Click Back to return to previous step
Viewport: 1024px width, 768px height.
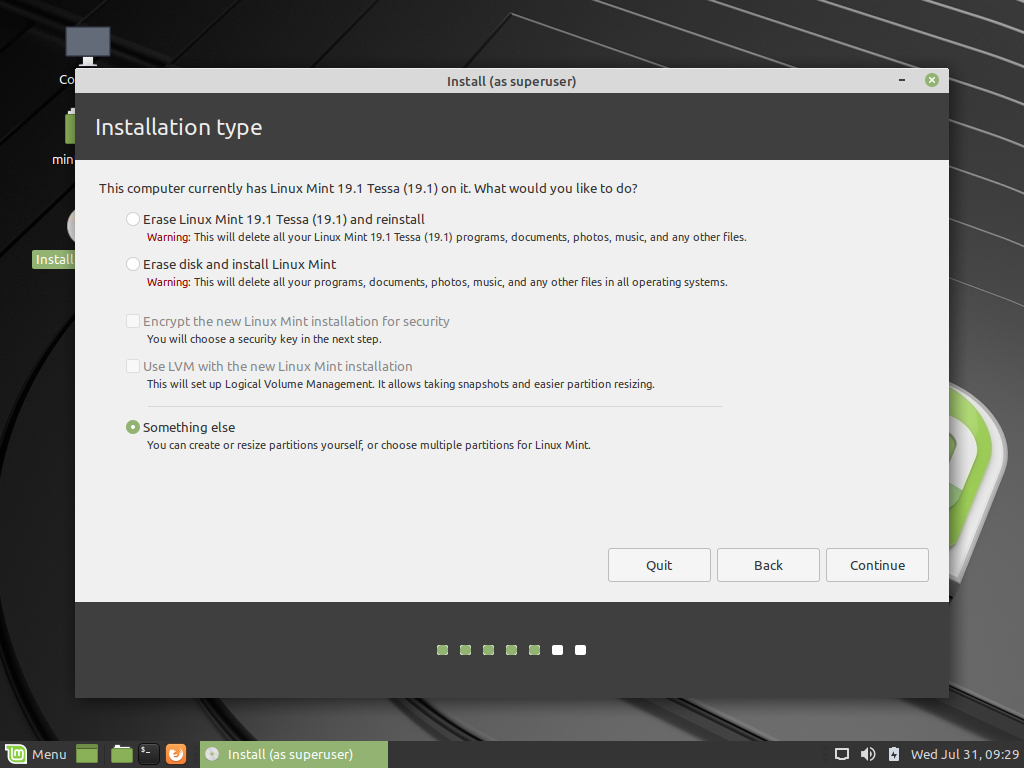coord(768,564)
